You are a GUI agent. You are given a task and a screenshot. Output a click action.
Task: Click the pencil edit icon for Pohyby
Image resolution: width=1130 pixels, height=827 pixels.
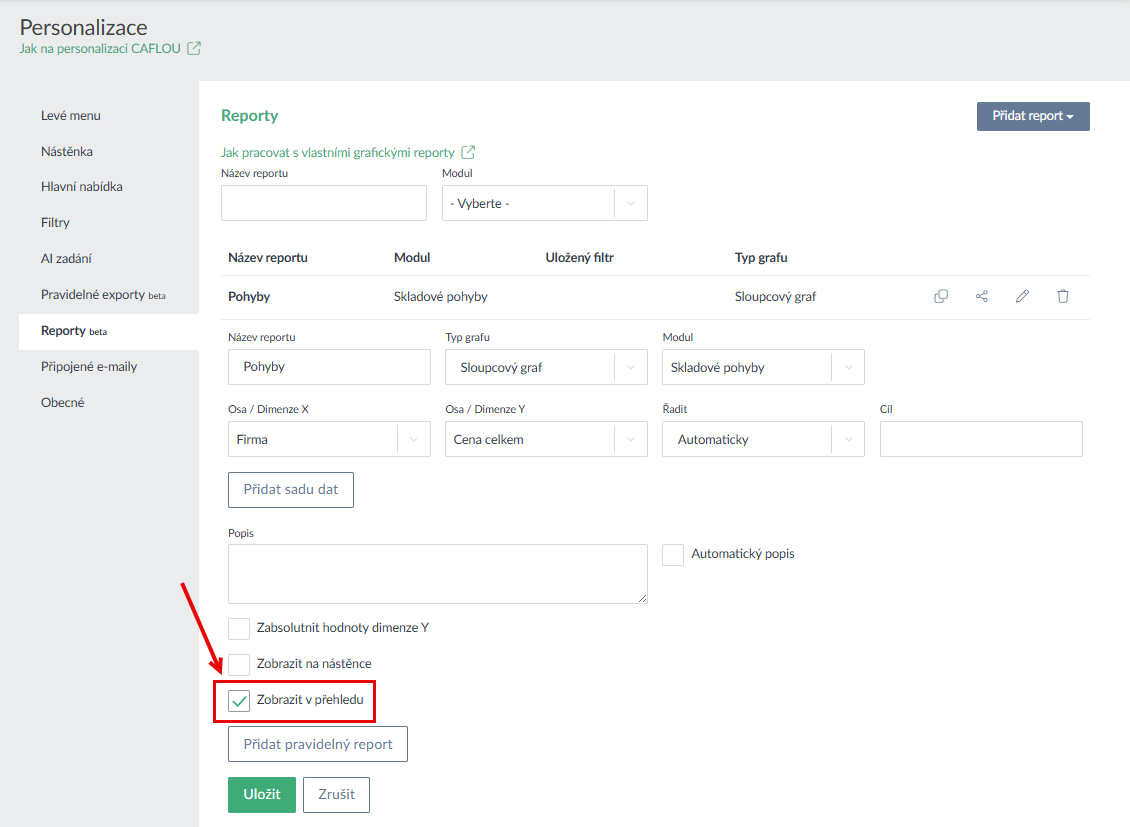click(1022, 296)
